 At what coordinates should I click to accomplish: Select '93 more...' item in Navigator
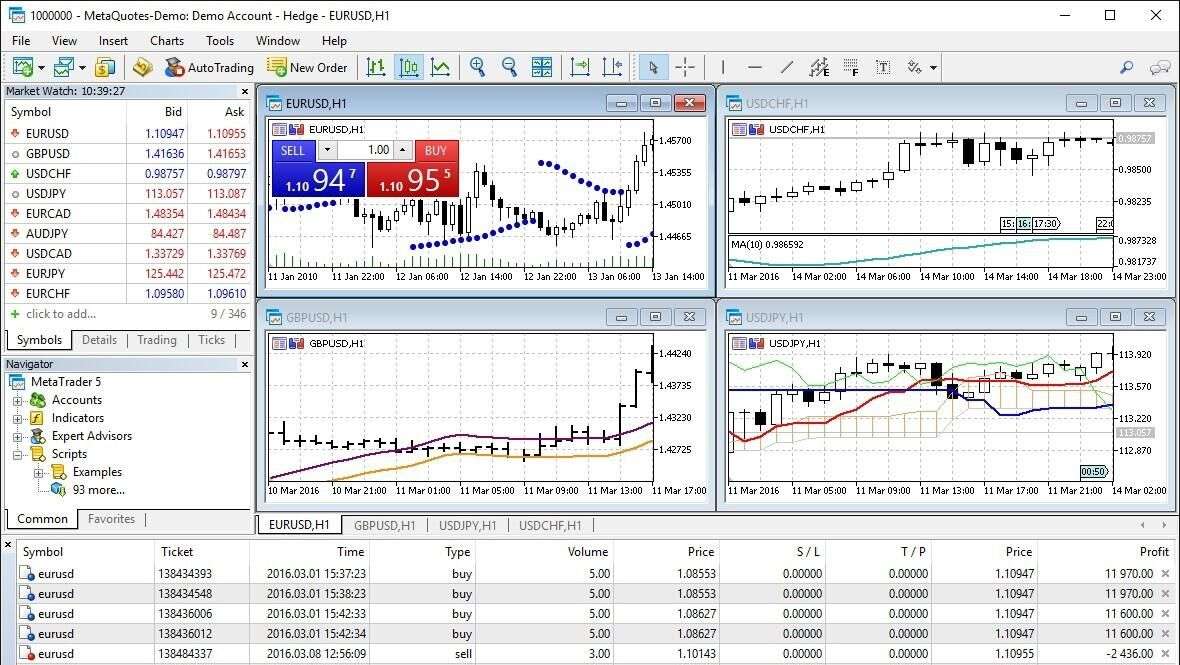coord(99,490)
